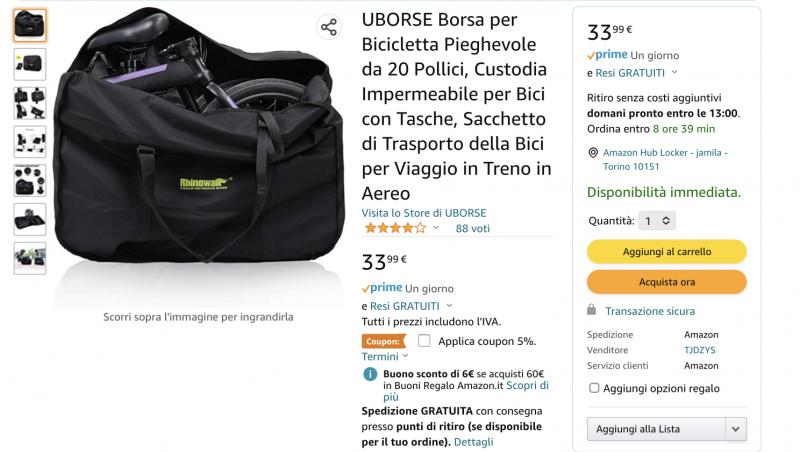
Task: Tick the Applica coupon 5% checkbox
Action: pyautogui.click(x=424, y=341)
